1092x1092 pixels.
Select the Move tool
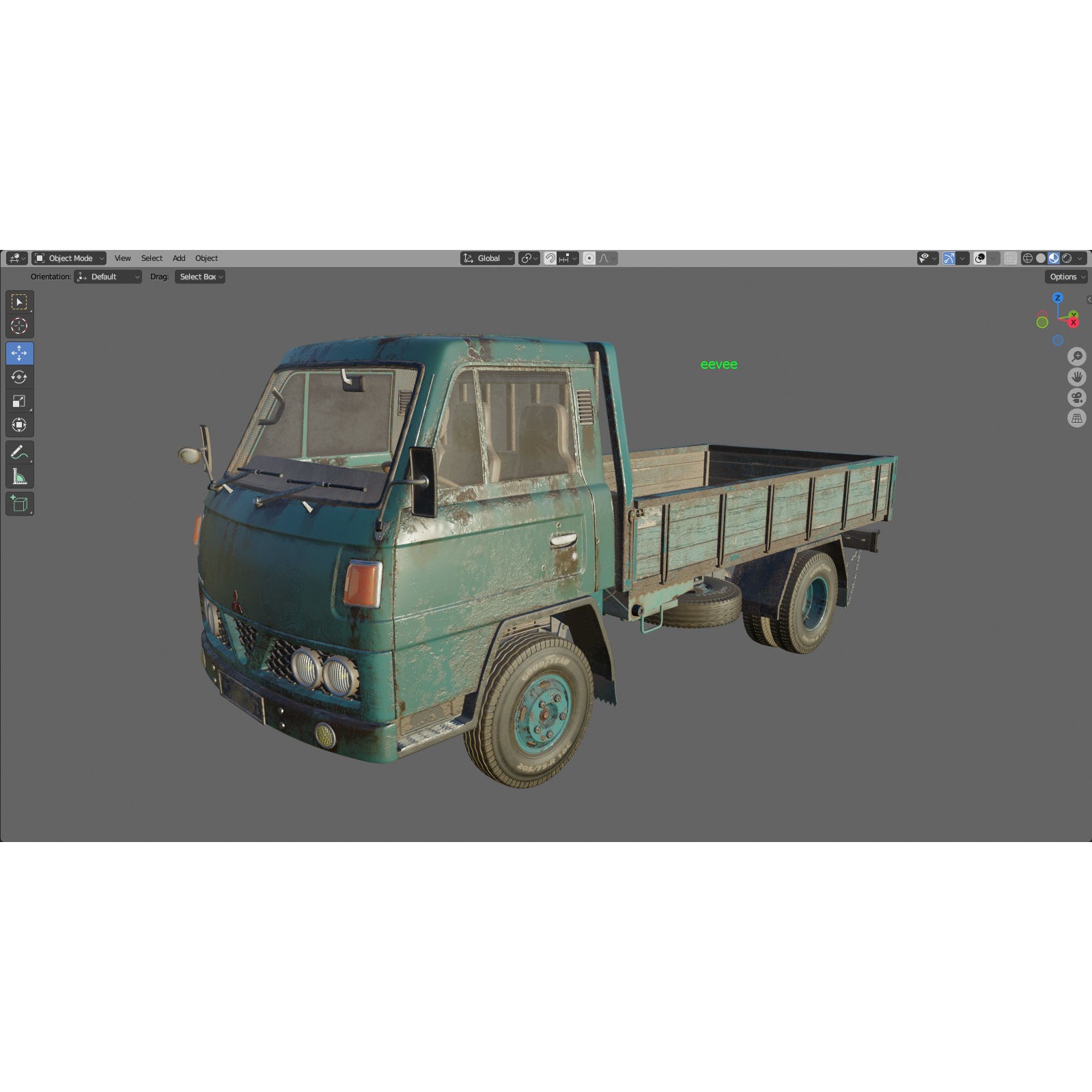point(19,353)
